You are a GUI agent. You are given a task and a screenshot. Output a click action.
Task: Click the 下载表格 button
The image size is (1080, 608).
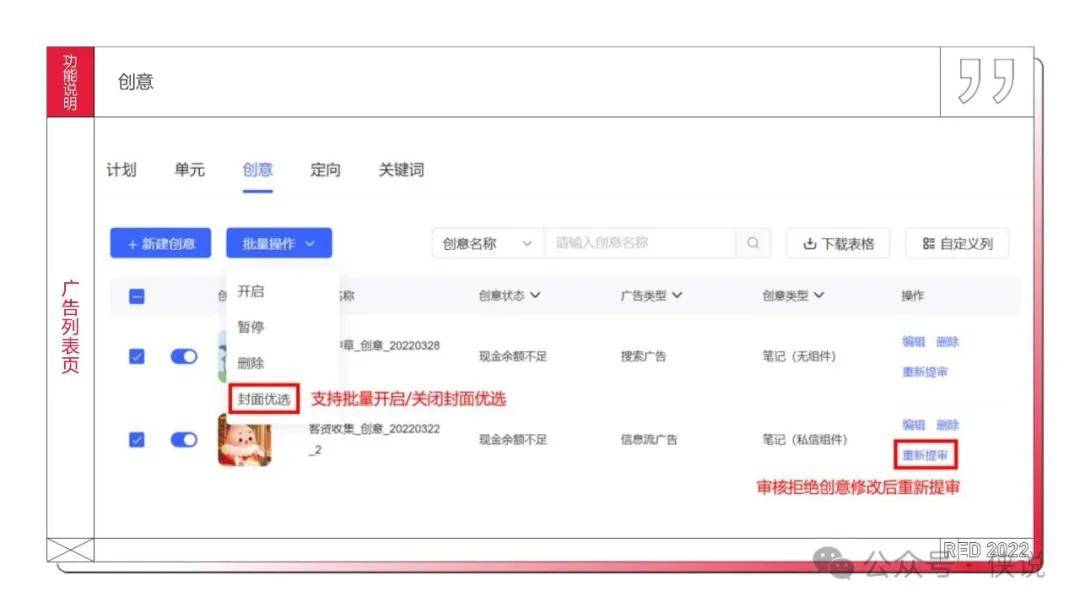pyautogui.click(x=838, y=244)
